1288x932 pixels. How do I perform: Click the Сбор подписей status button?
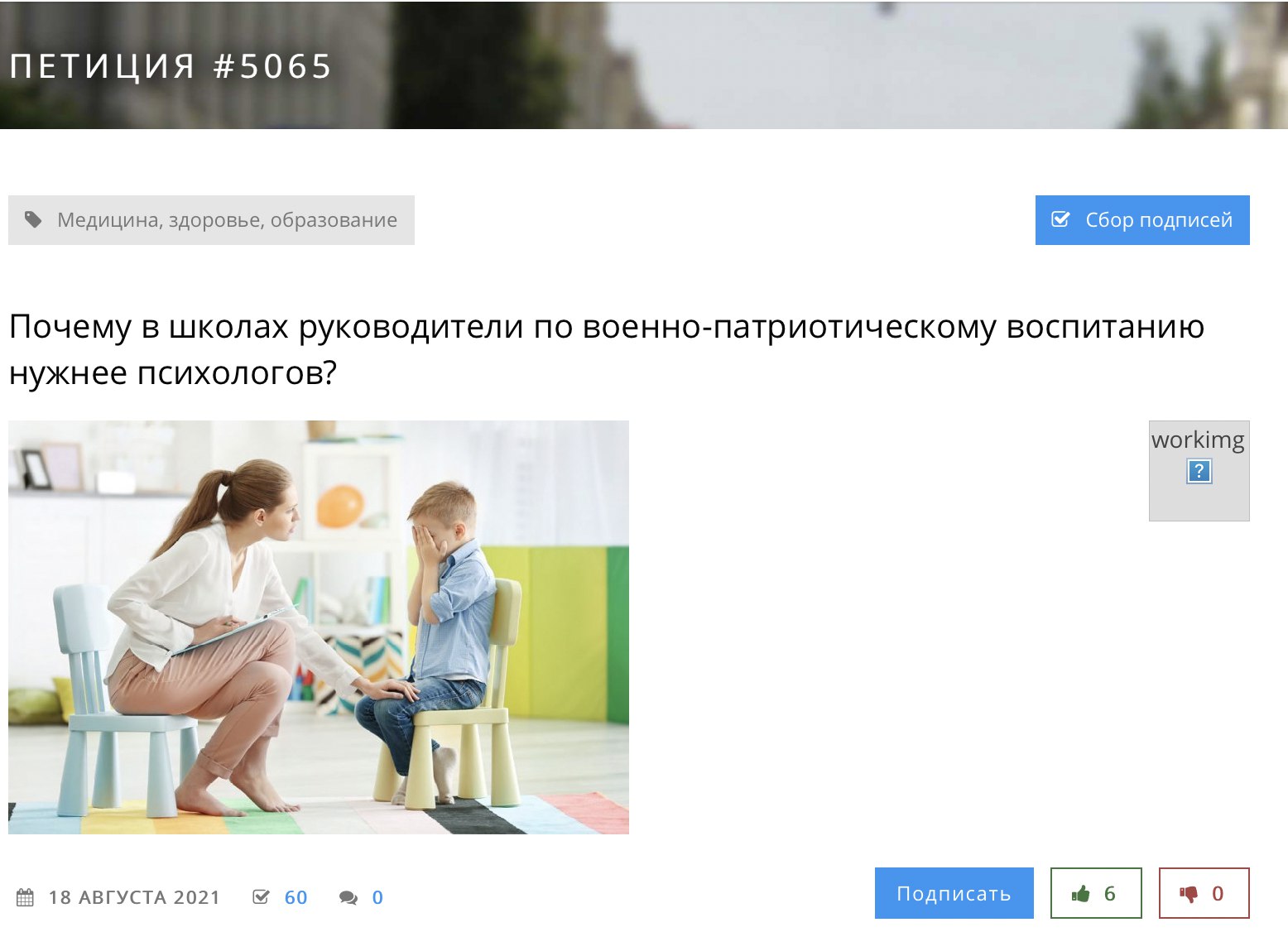coord(1142,220)
